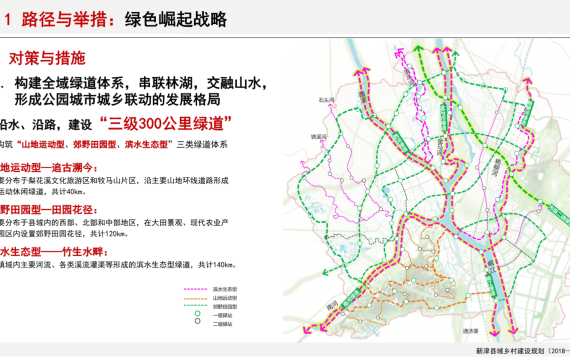Click the legend label '郊野田园型'

click(225, 307)
